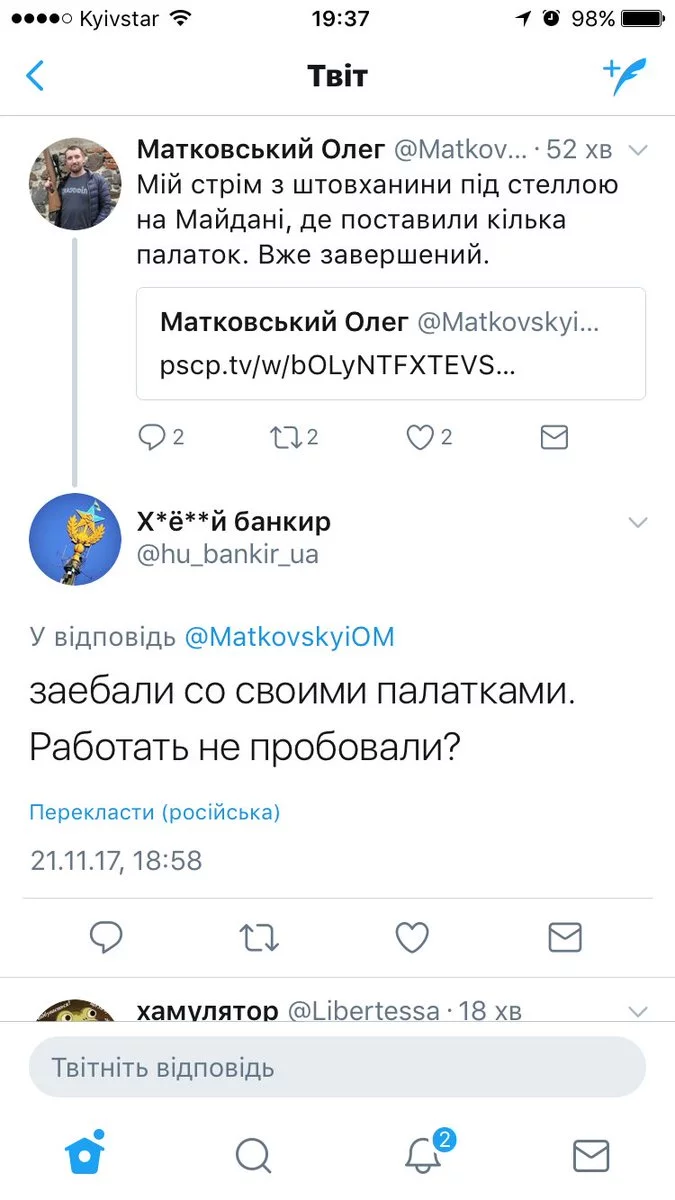Expand options chevron on хамулятор's tweet

click(637, 1010)
